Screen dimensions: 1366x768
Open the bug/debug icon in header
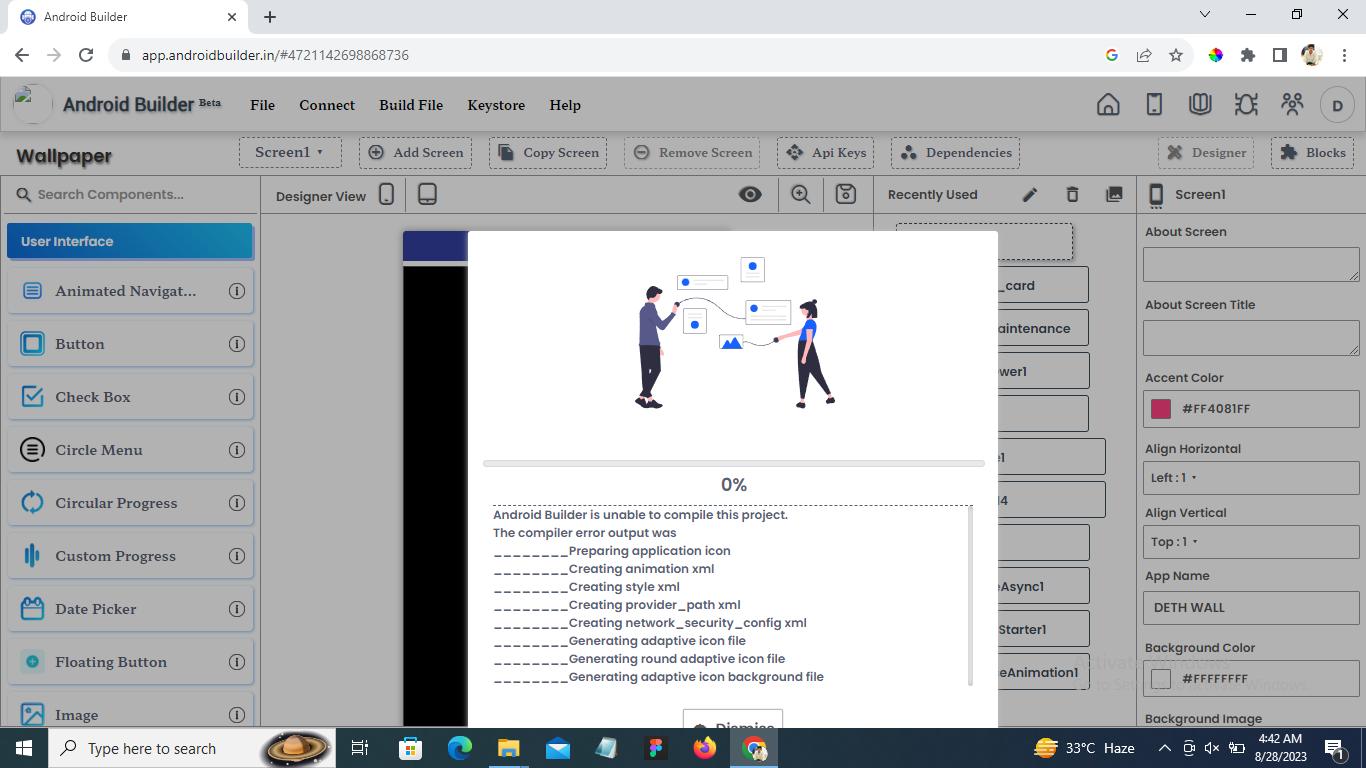click(x=1246, y=105)
